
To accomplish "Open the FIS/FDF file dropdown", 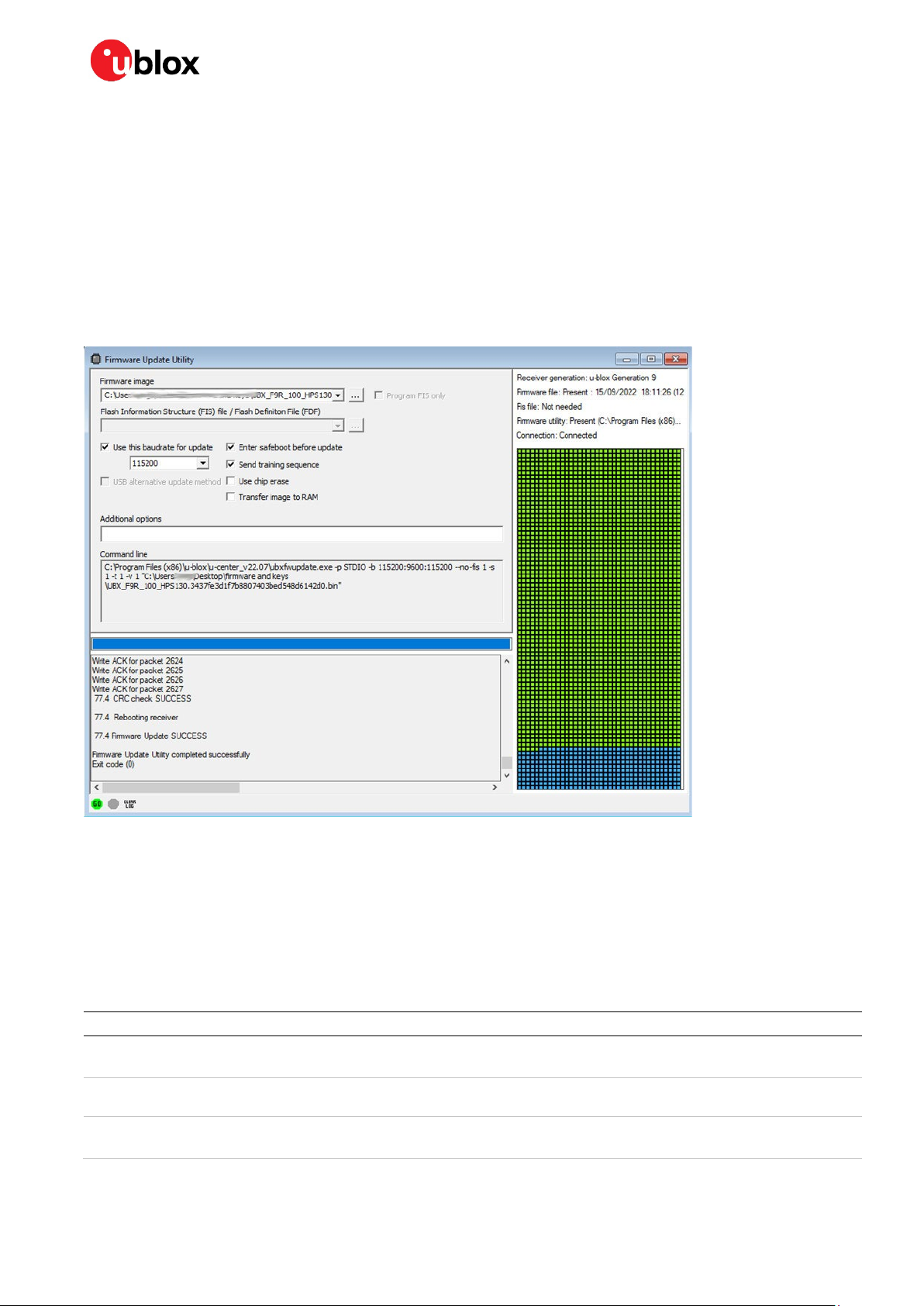I will click(x=338, y=426).
